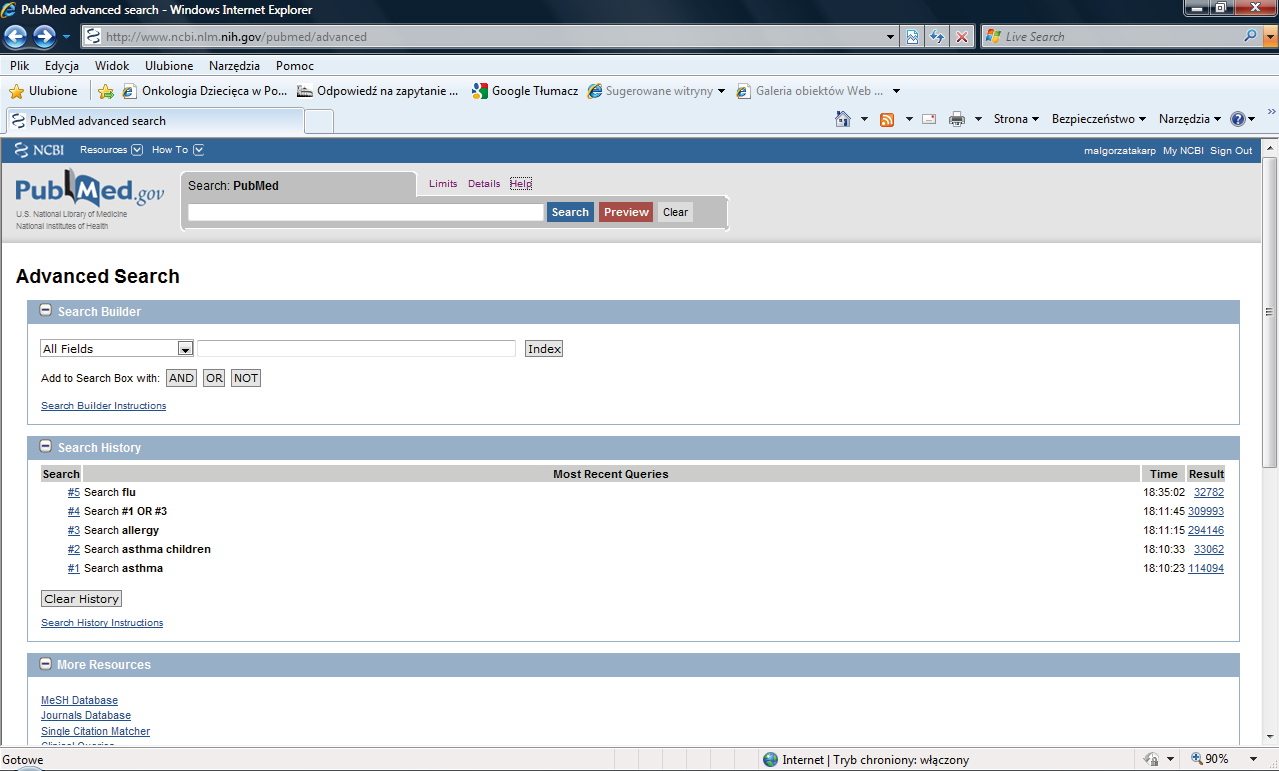1279x771 pixels.
Task: Click the AND operator button
Action: [181, 378]
